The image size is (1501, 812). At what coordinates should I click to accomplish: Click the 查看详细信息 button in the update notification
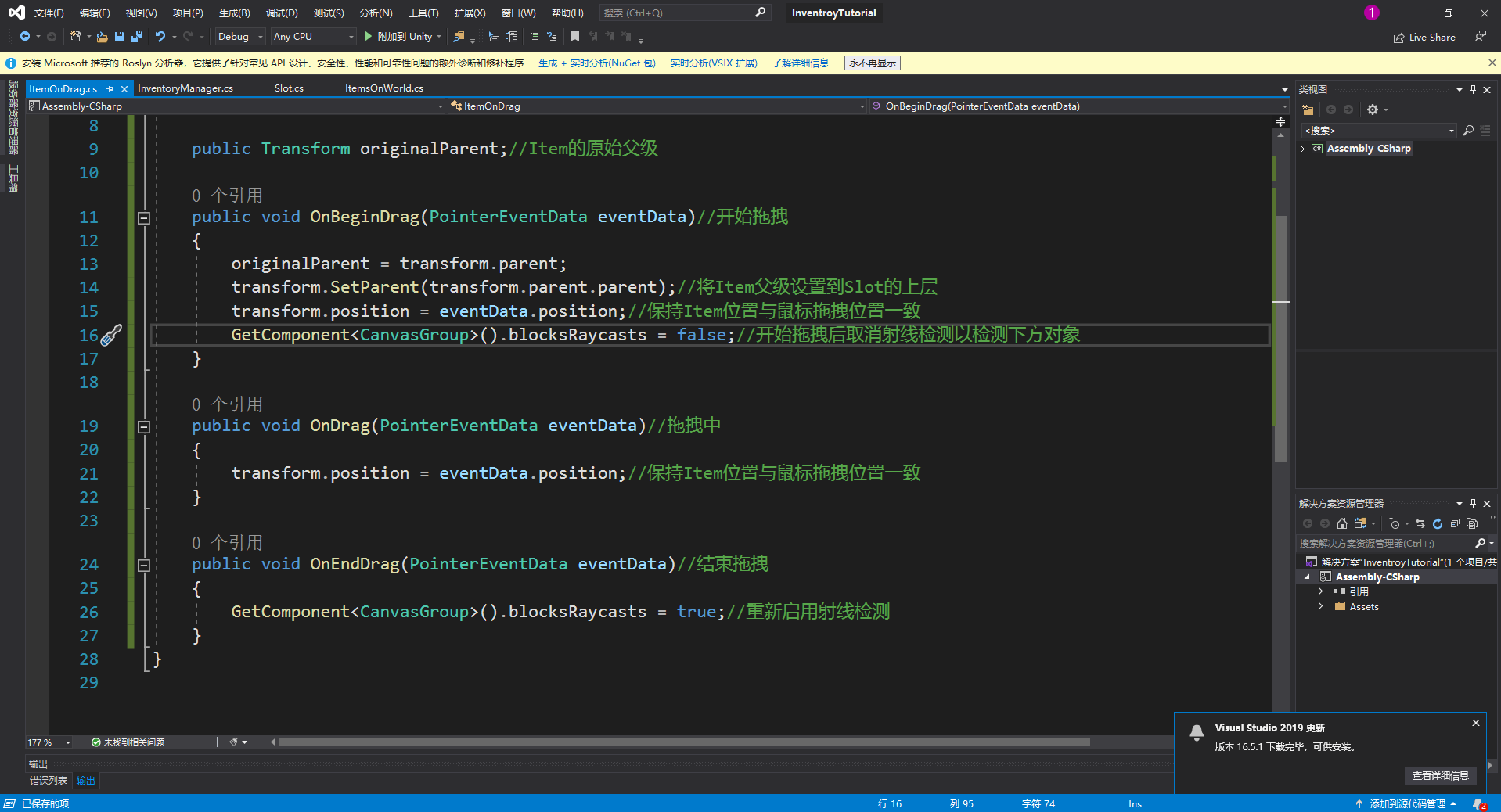(x=1440, y=775)
